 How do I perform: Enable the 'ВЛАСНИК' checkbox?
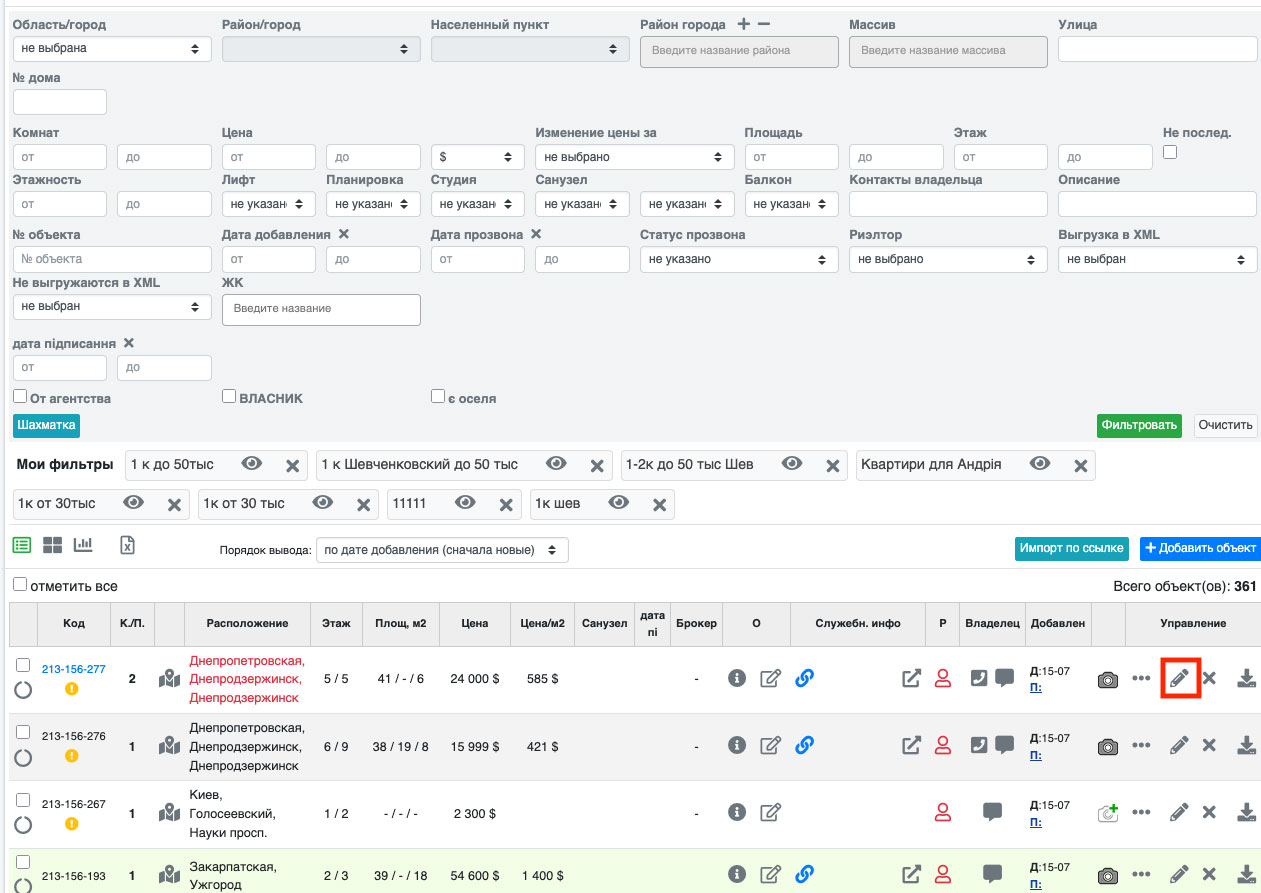pos(229,397)
